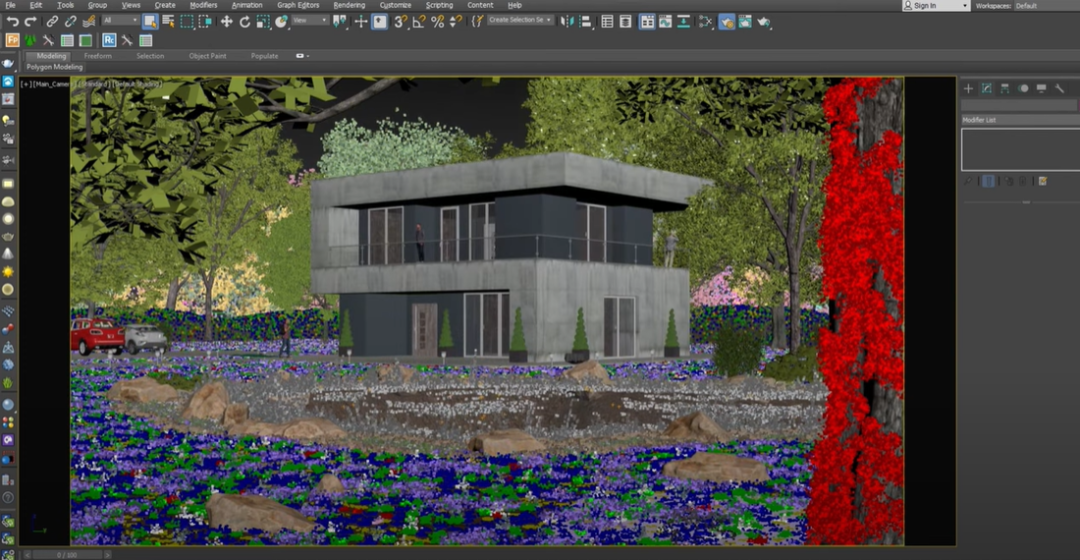The height and width of the screenshot is (560, 1080).
Task: Click the Polygon Modeling panel label
Action: tap(55, 67)
